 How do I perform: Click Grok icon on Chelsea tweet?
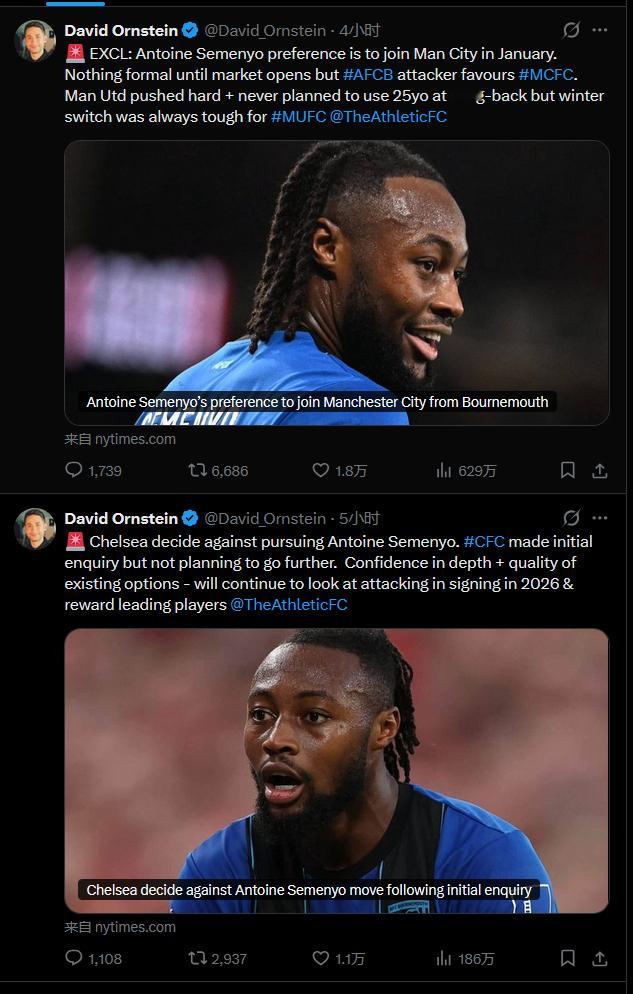[x=571, y=518]
